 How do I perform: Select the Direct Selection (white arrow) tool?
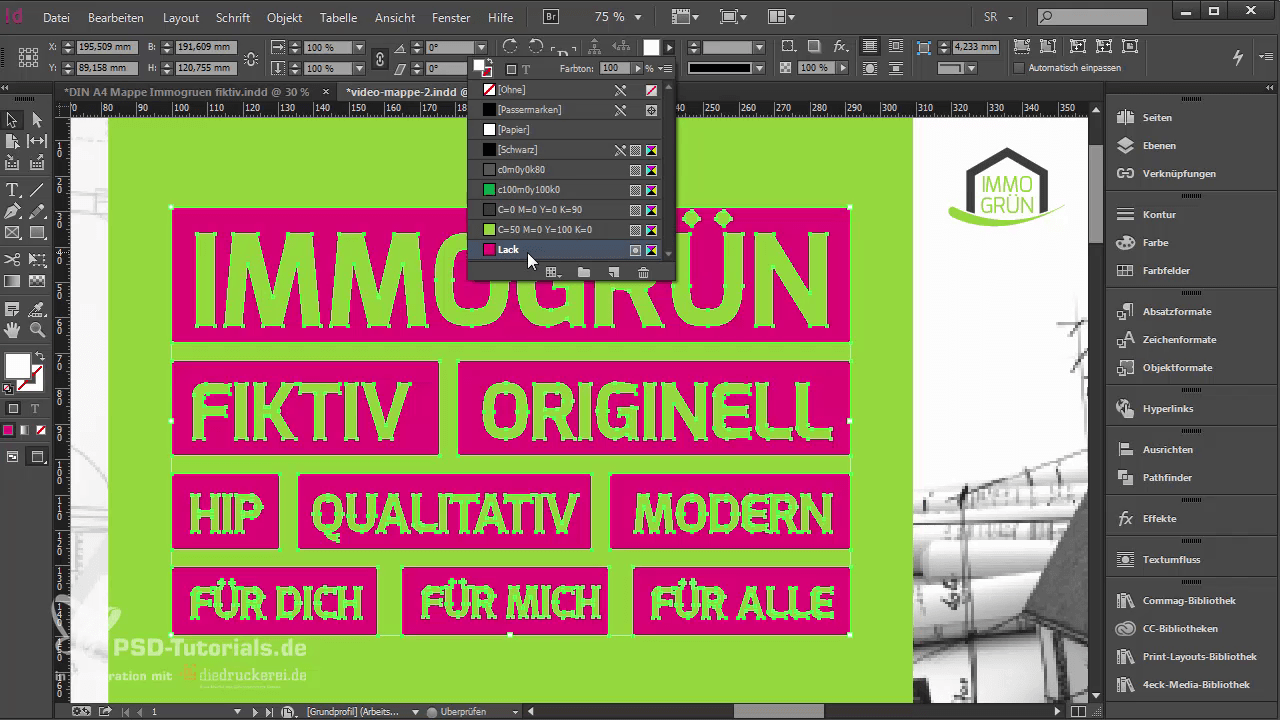(x=37, y=120)
